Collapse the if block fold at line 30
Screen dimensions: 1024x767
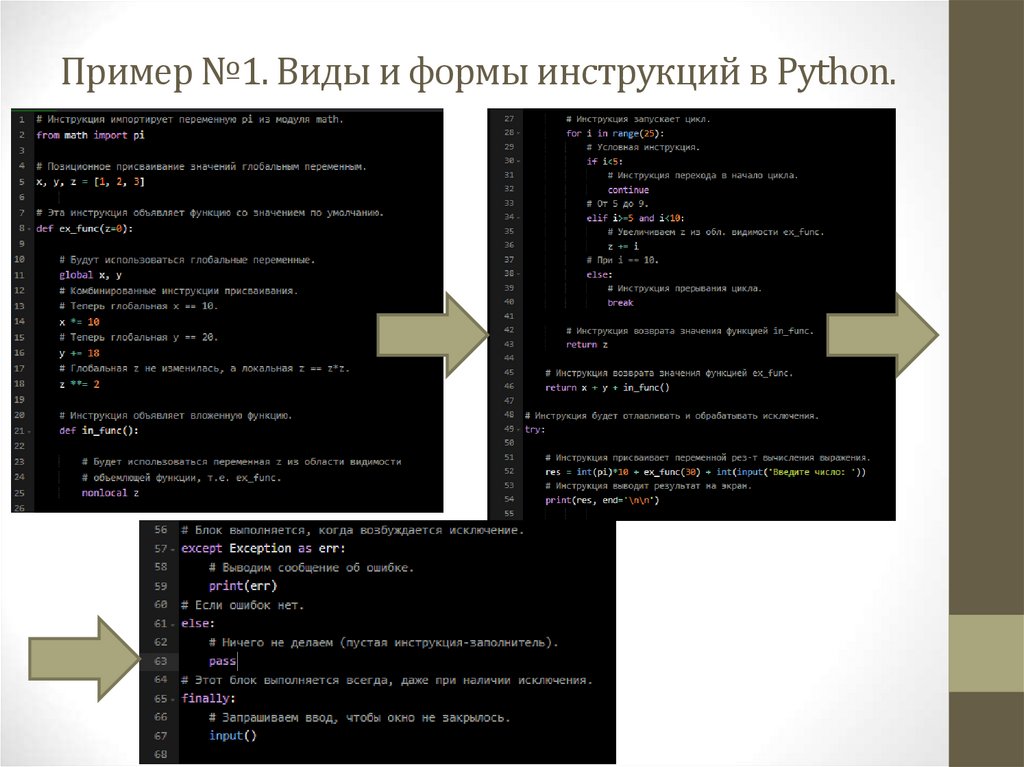pyautogui.click(x=519, y=161)
